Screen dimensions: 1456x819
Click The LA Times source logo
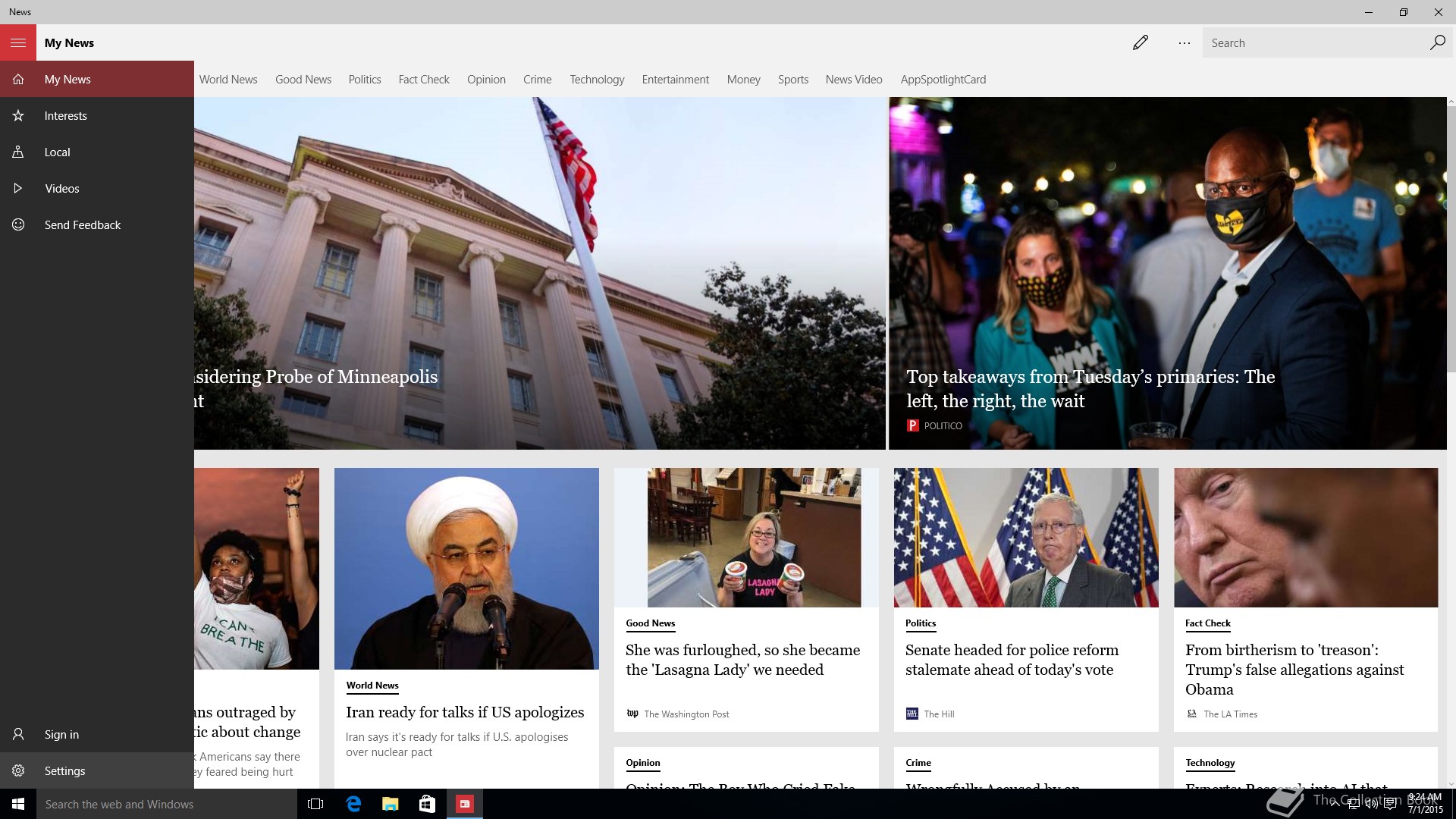click(x=1191, y=714)
